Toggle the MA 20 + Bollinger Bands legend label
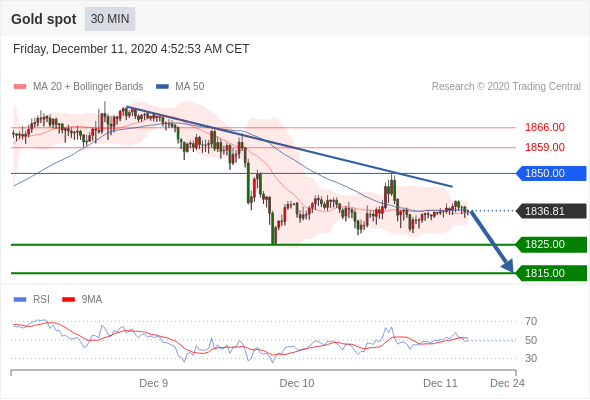The width and height of the screenshot is (590, 400). tap(88, 87)
